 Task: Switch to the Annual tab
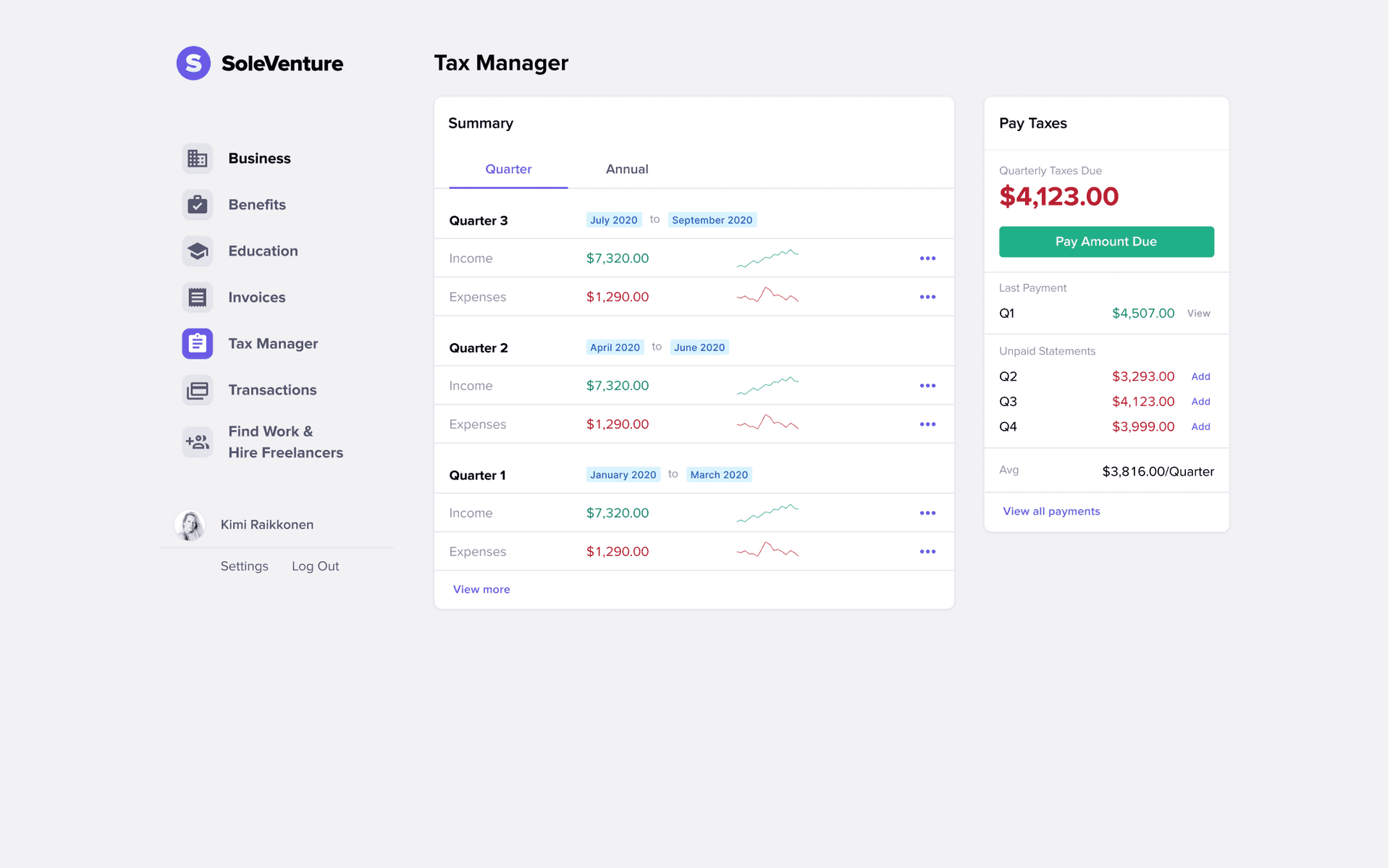[626, 169]
